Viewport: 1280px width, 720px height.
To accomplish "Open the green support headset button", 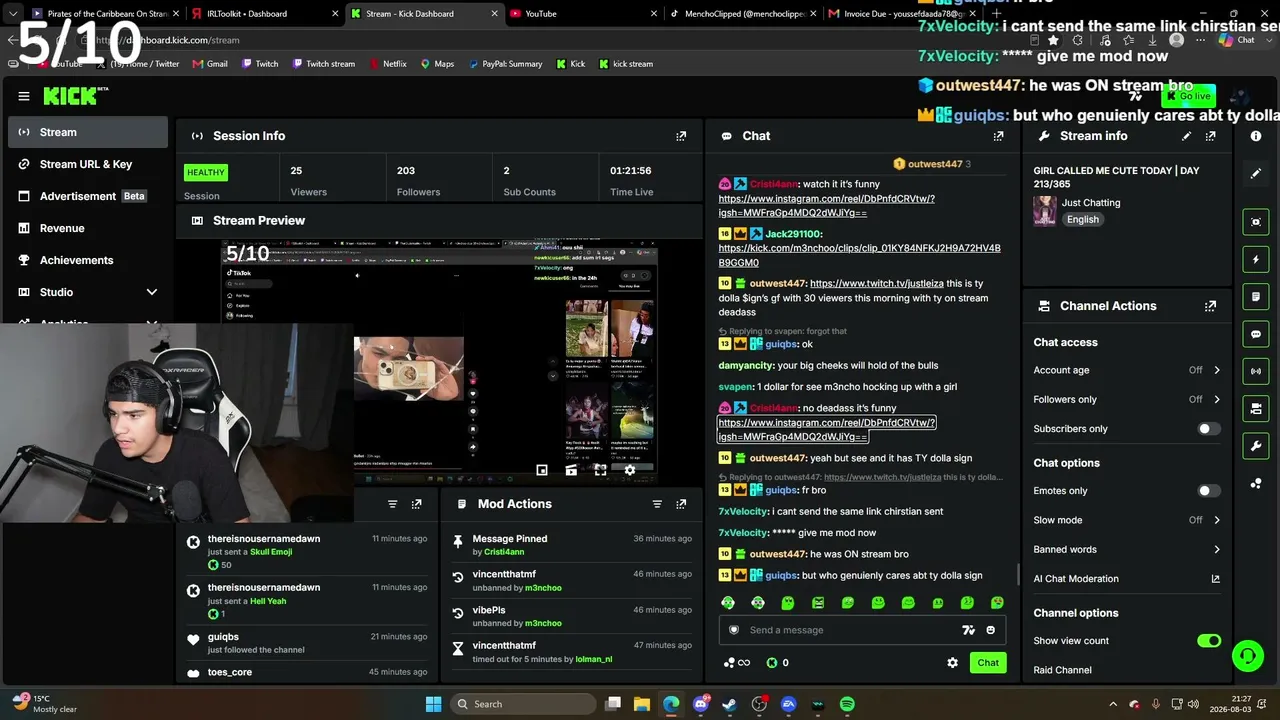I will 1247,656.
